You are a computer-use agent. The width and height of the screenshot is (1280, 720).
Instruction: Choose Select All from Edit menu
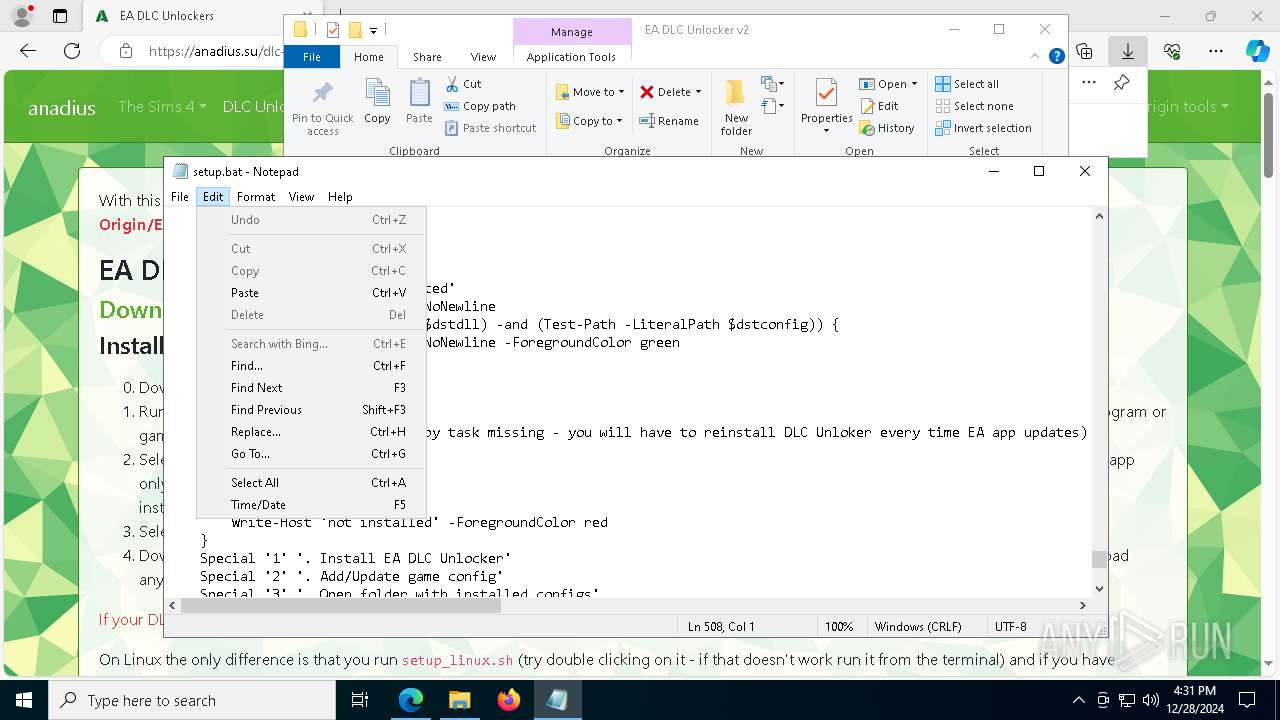[x=312, y=483]
